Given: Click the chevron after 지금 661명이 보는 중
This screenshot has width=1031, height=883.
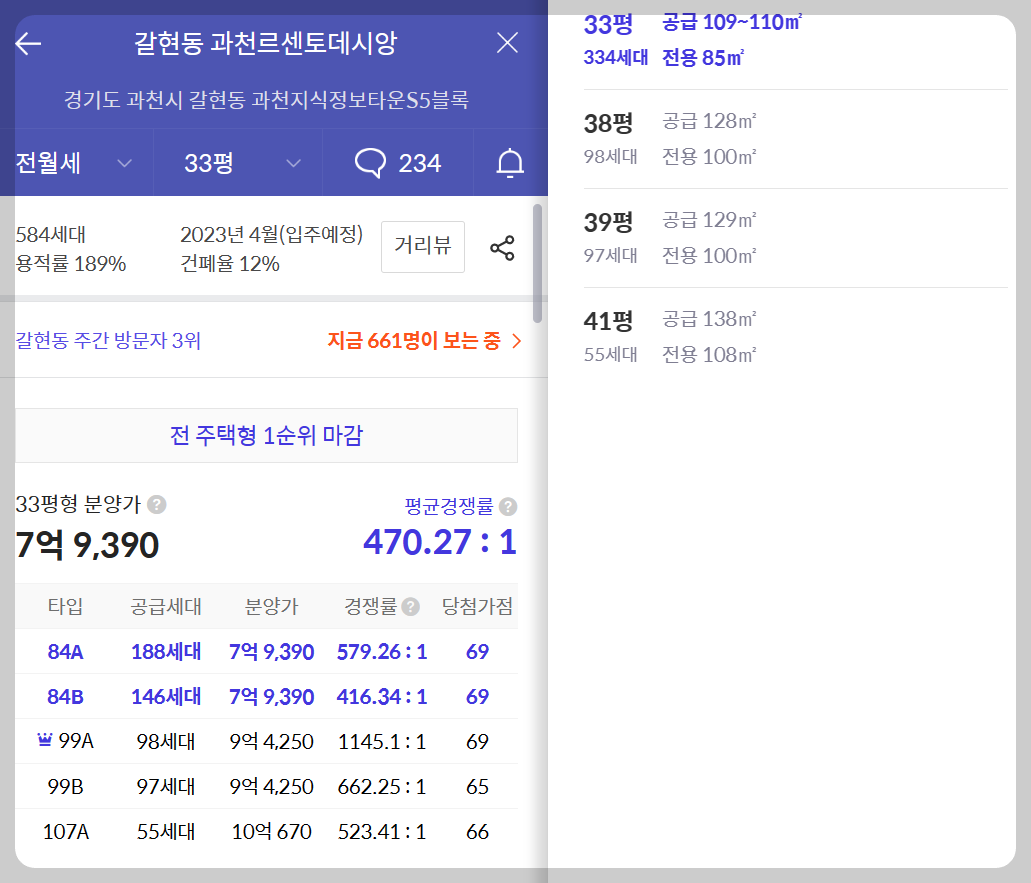Looking at the screenshot, I should tap(518, 340).
